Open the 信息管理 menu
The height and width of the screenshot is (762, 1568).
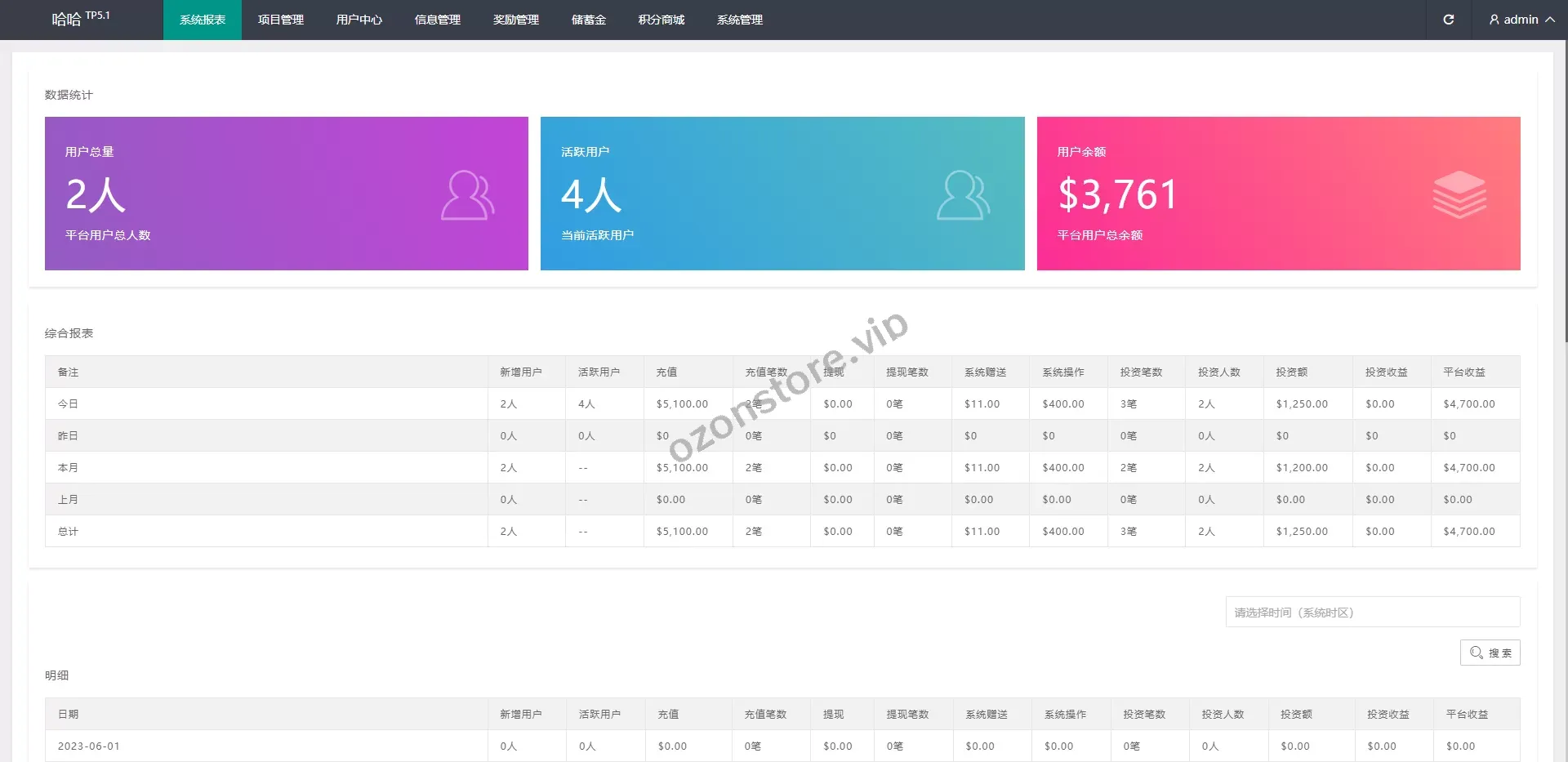coord(437,20)
